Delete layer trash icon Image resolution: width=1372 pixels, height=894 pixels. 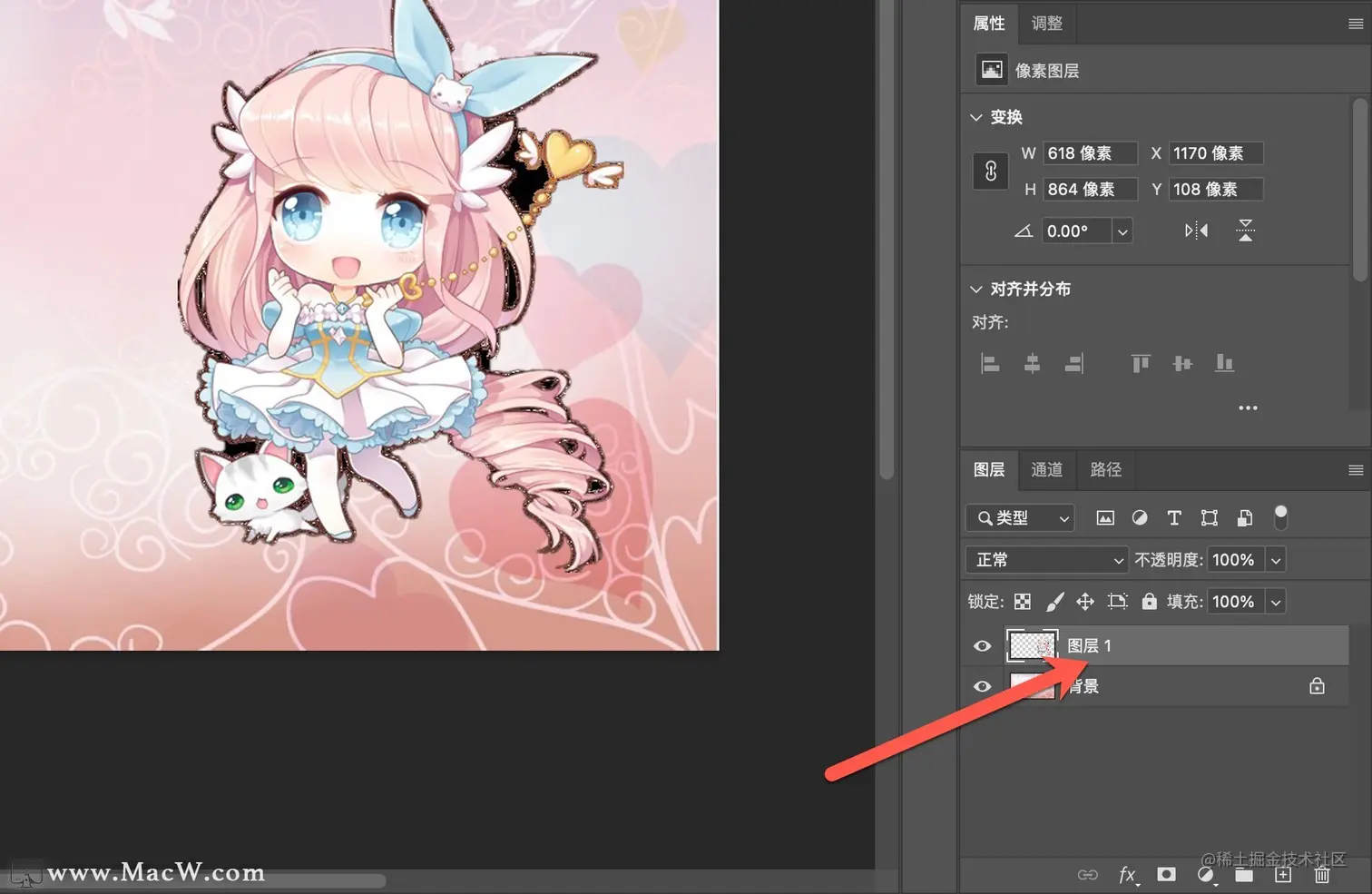coord(1322,875)
